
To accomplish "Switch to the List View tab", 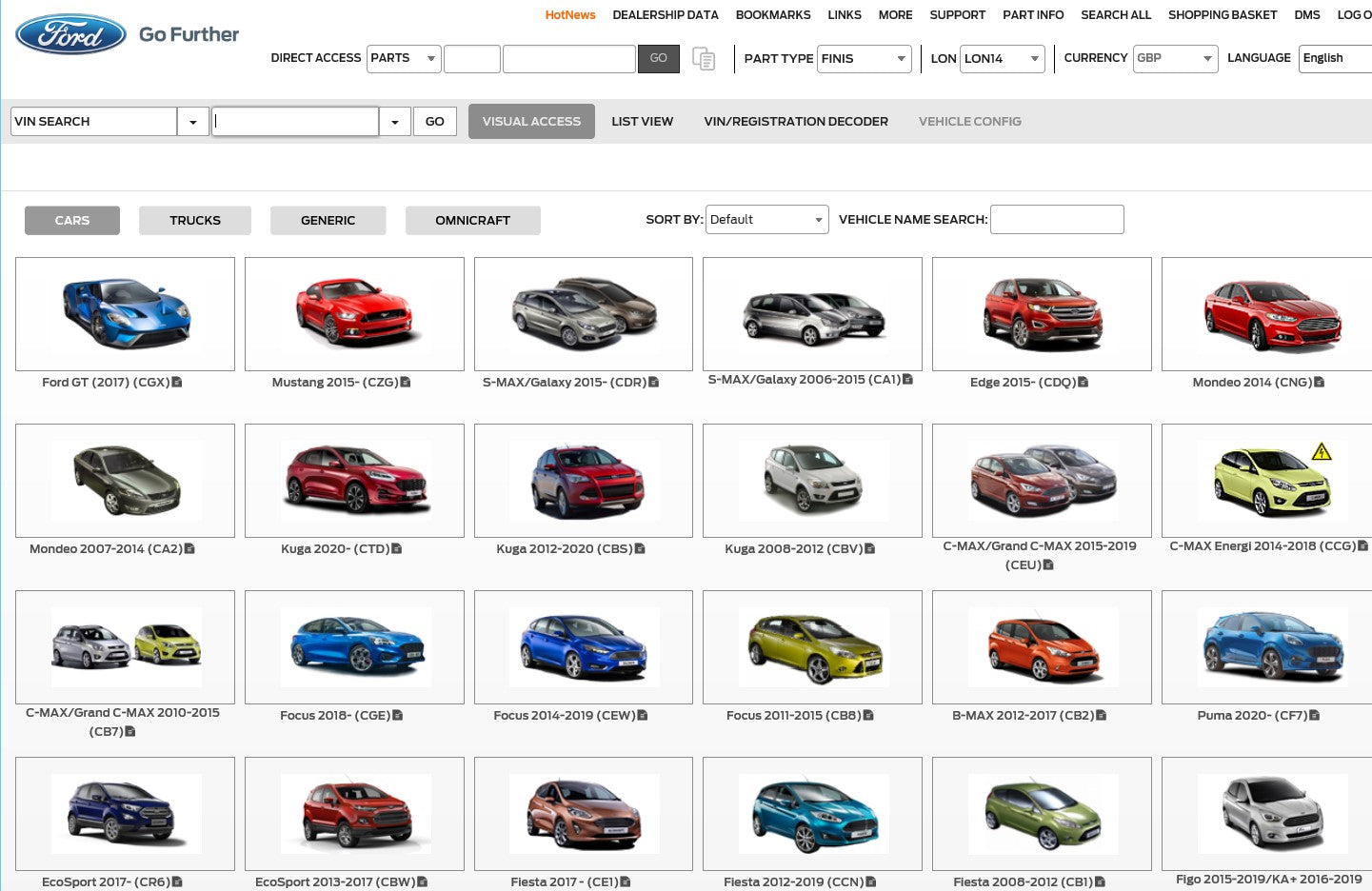I will point(642,122).
